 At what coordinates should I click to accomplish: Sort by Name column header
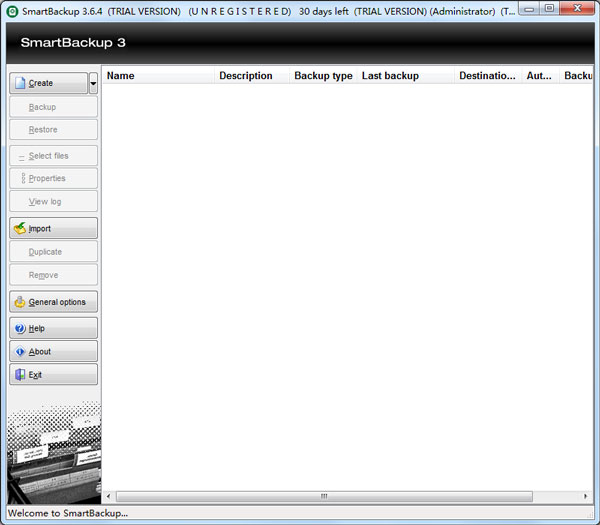[x=158, y=76]
